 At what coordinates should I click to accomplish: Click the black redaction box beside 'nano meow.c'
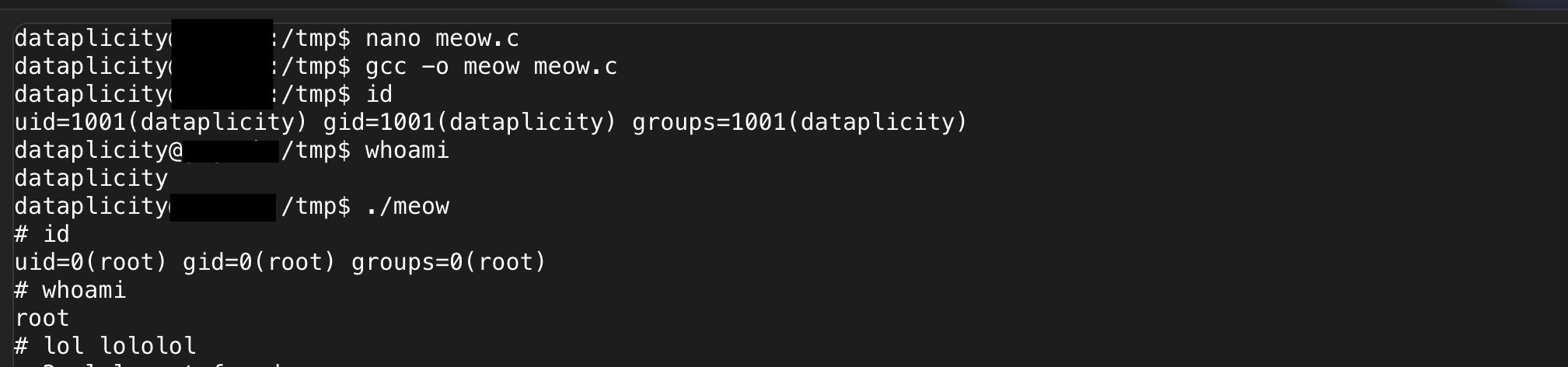[x=222, y=64]
